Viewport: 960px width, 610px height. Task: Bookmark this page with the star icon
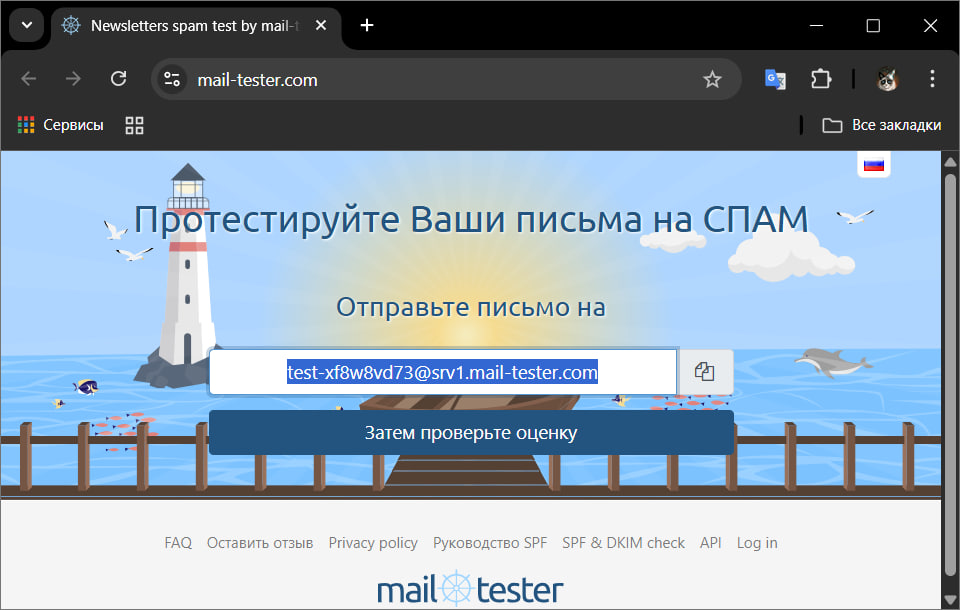[x=712, y=80]
